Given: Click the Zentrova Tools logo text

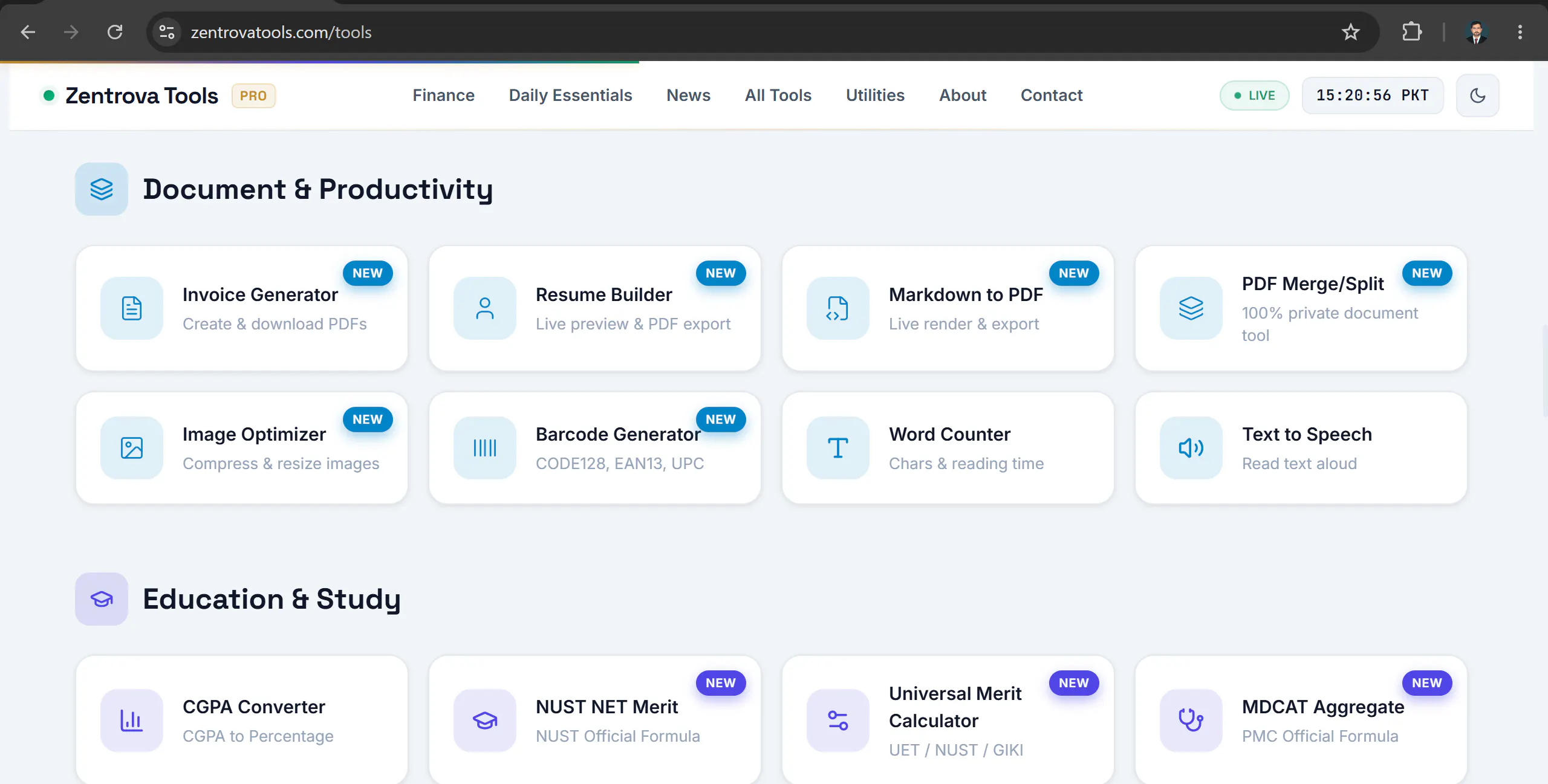Looking at the screenshot, I should pyautogui.click(x=141, y=96).
